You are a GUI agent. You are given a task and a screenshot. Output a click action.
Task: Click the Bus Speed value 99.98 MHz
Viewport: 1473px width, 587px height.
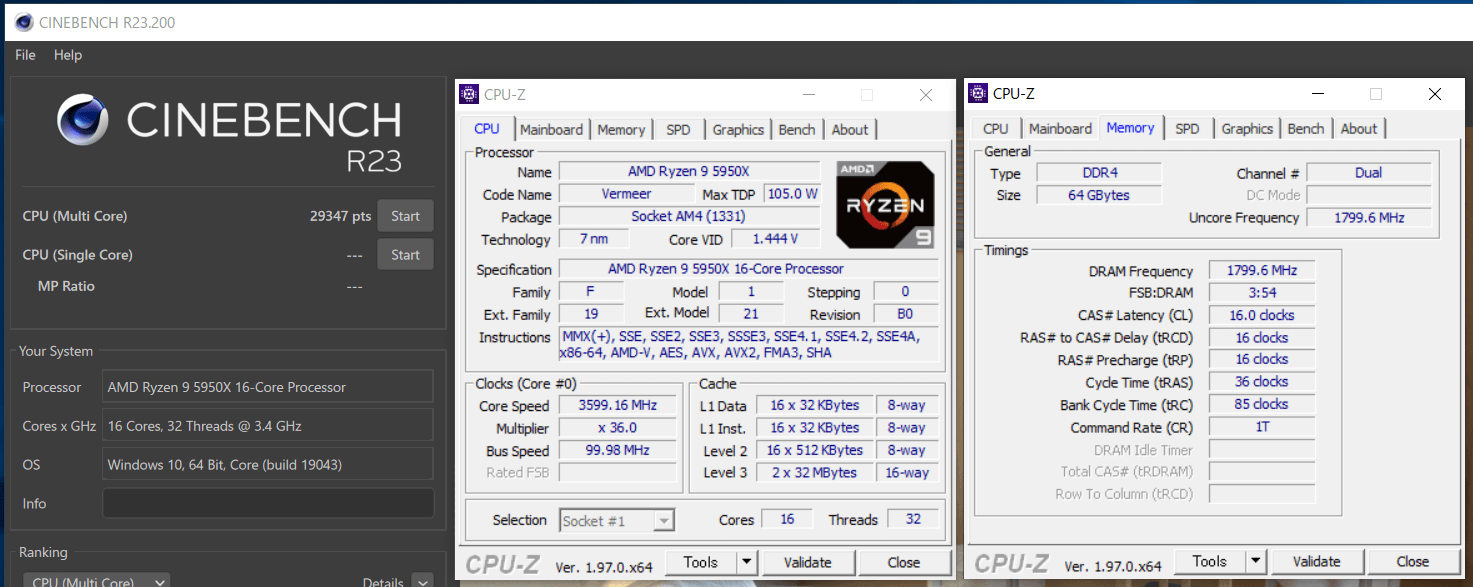tap(617, 451)
